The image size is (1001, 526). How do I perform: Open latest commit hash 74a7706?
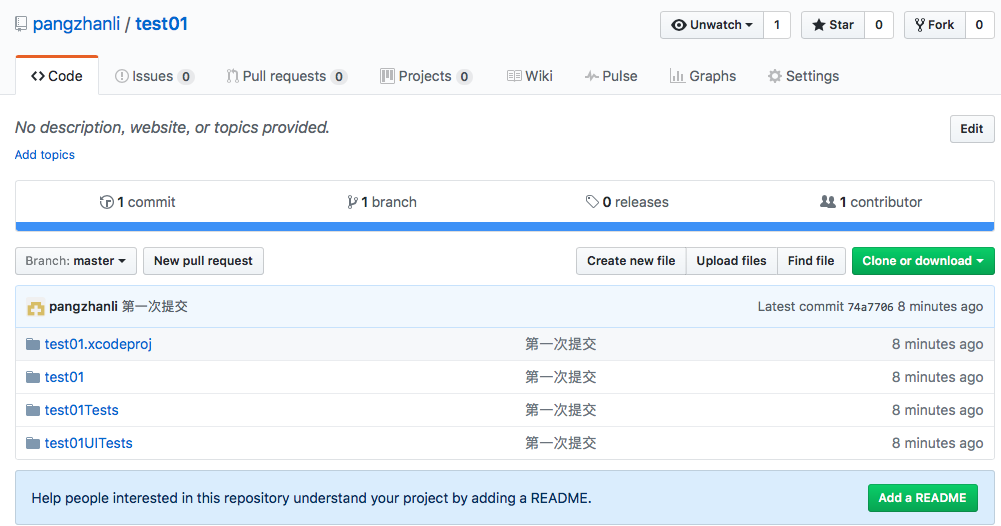(x=870, y=307)
